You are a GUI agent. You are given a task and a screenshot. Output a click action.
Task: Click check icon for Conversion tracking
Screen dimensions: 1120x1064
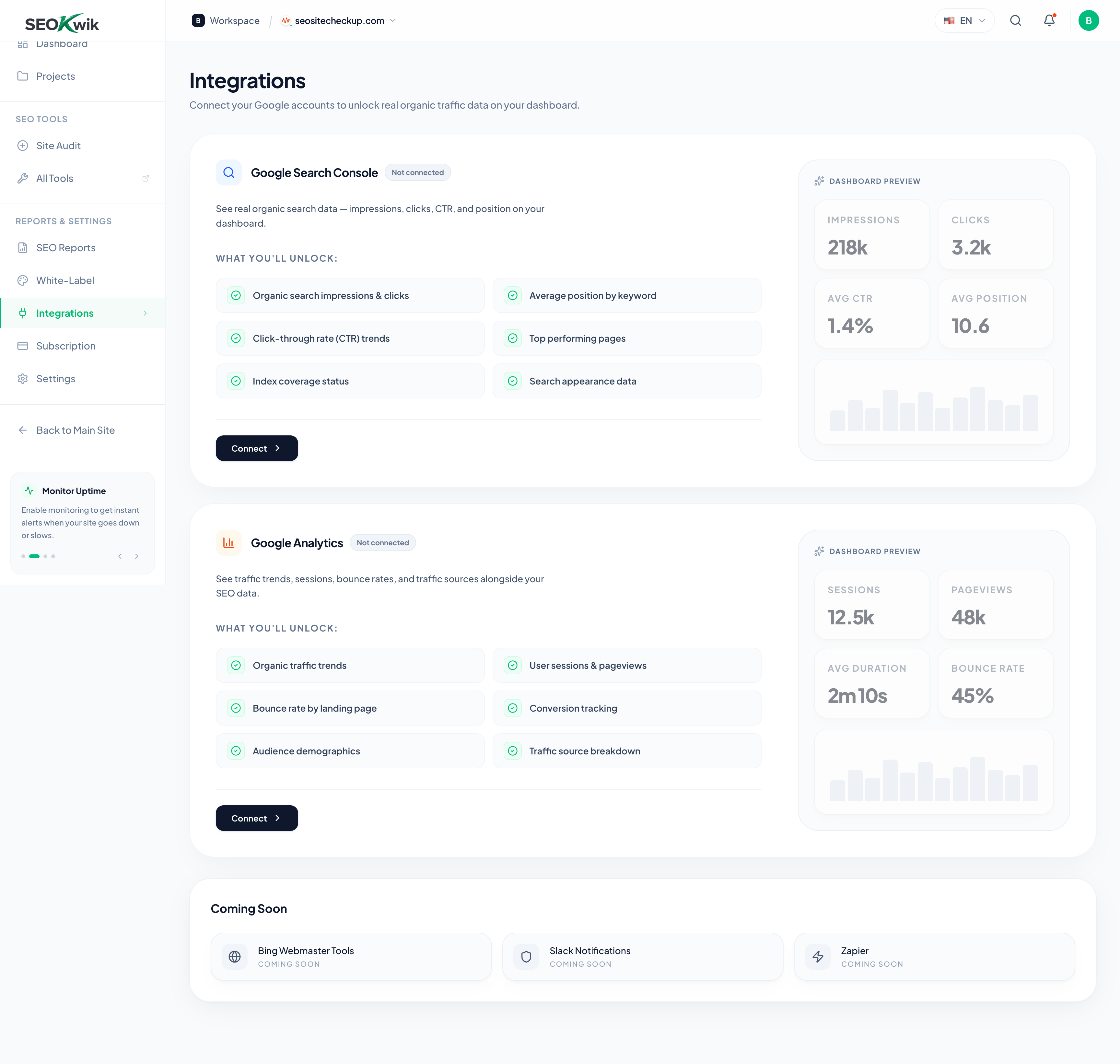click(513, 708)
